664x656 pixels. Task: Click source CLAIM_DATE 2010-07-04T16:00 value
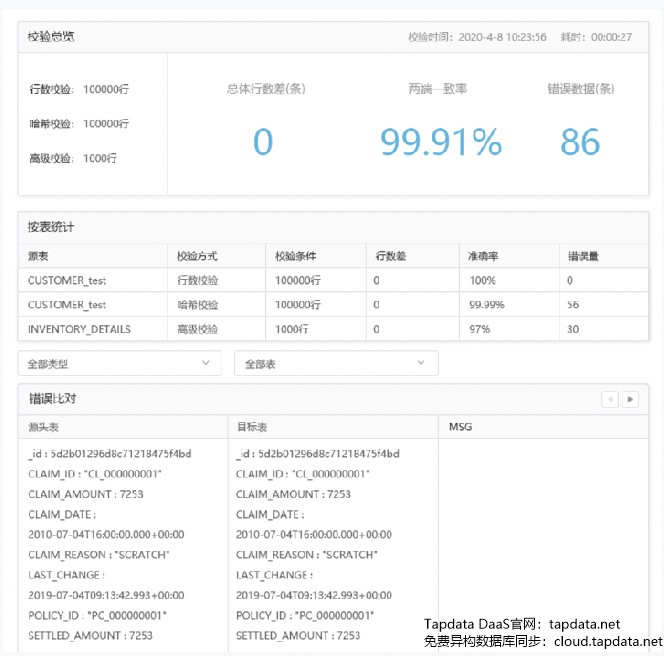[x=106, y=535]
